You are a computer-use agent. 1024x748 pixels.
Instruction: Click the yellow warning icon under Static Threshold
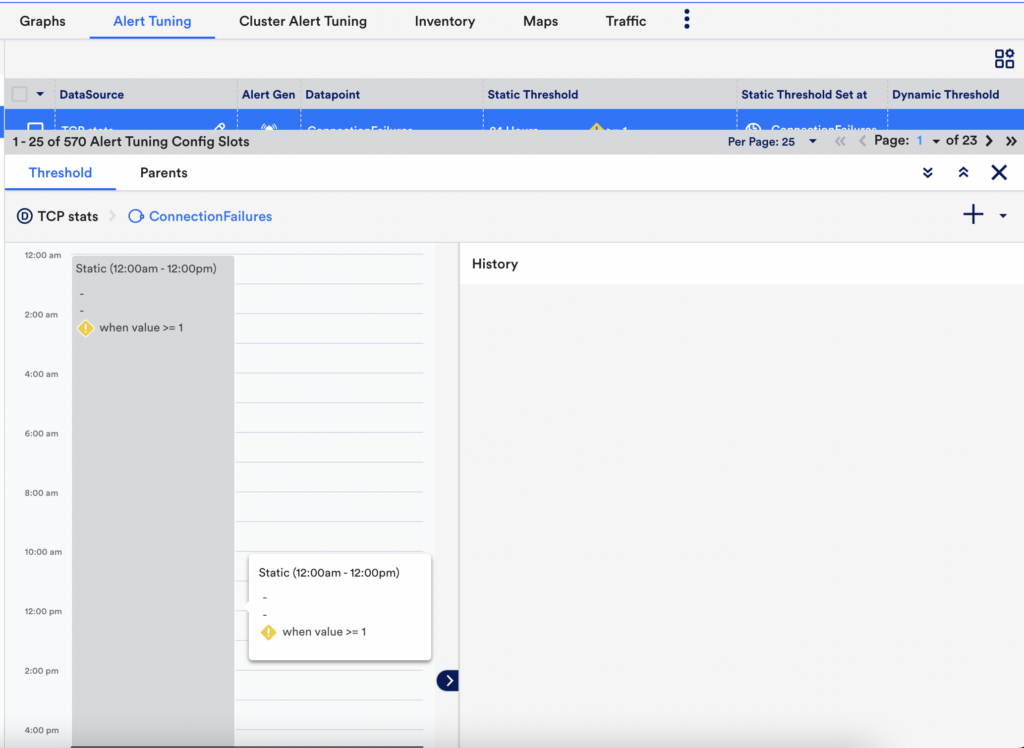pyautogui.click(x=597, y=129)
